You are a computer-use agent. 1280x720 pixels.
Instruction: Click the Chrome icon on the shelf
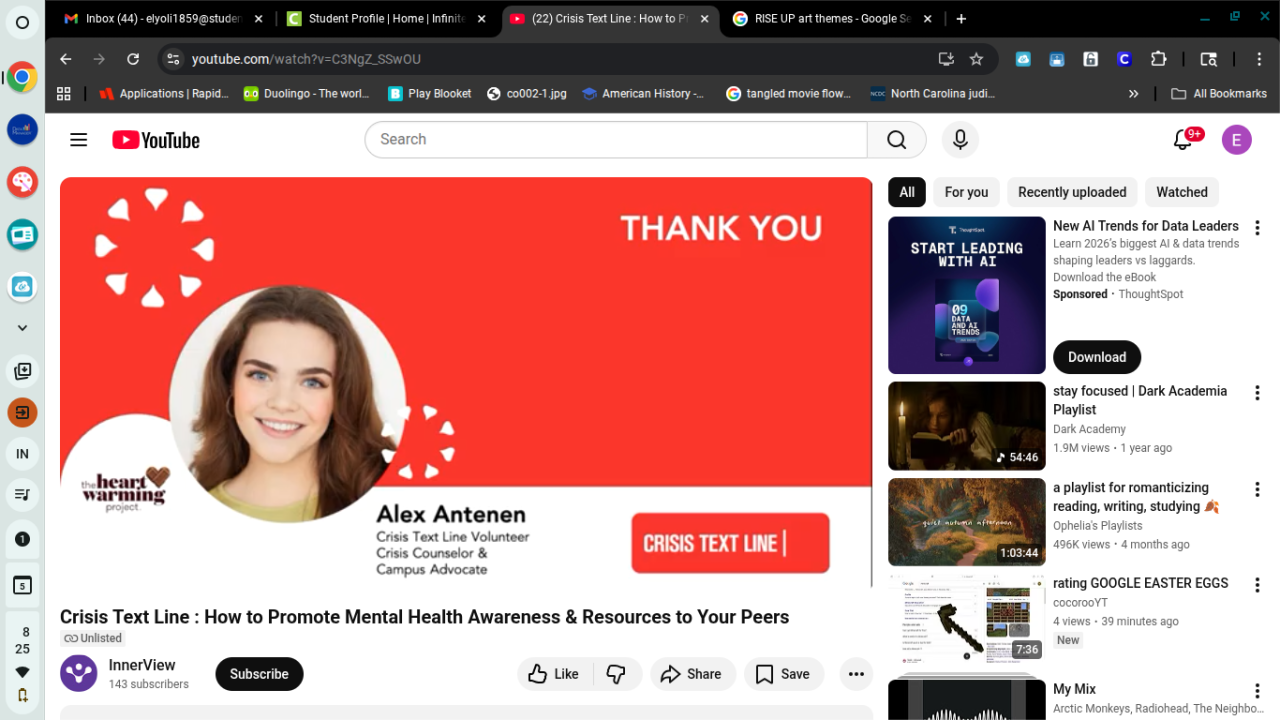pos(22,77)
